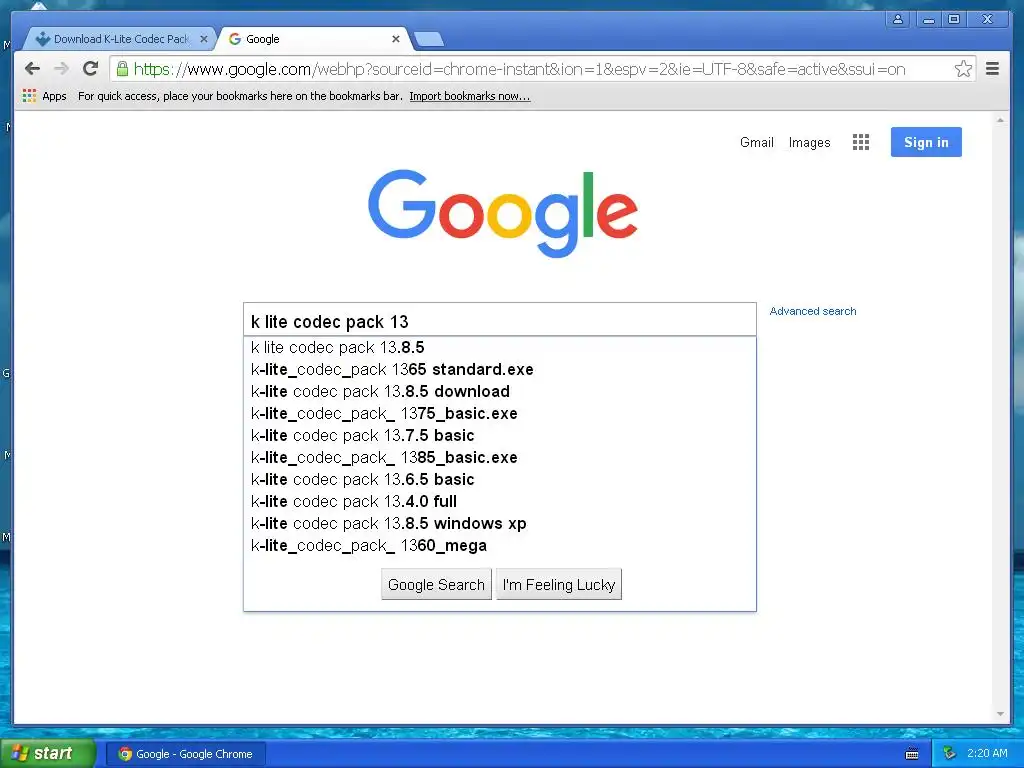Click the green padlock security icon
The image size is (1024, 768).
tap(122, 69)
